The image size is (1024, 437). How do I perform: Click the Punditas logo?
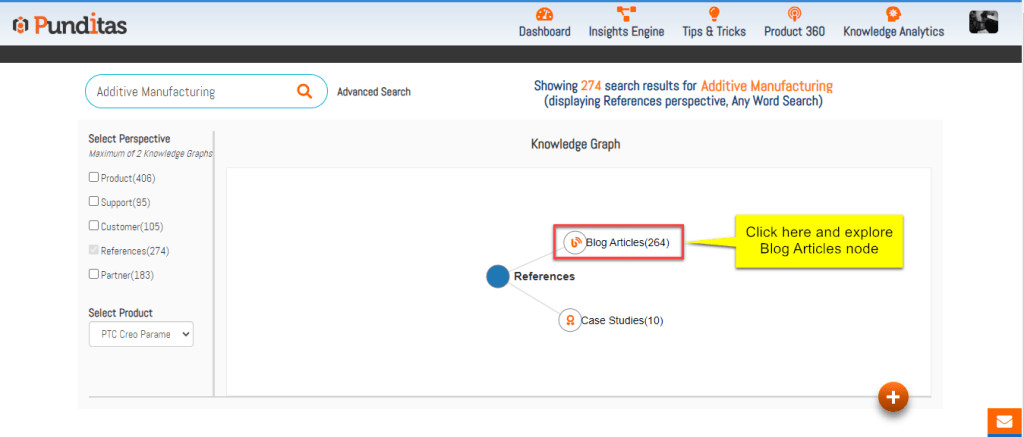(70, 25)
